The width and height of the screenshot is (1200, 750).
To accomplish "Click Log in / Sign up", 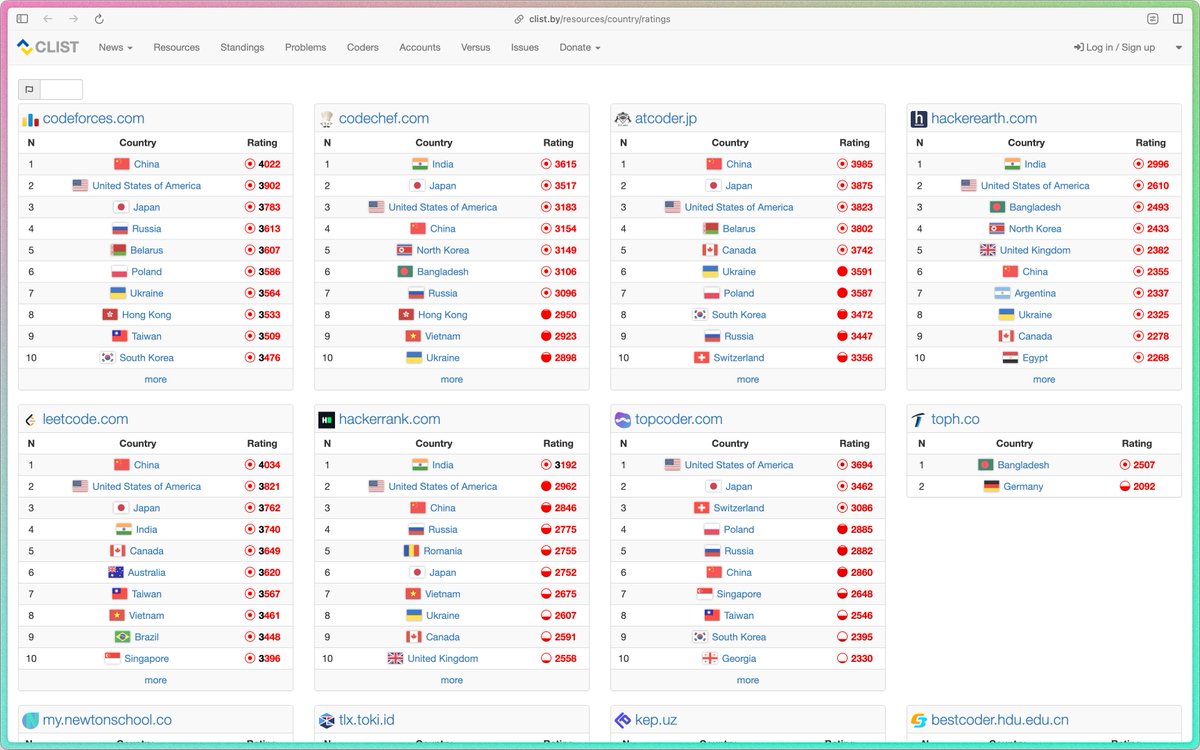I will pyautogui.click(x=1114, y=47).
